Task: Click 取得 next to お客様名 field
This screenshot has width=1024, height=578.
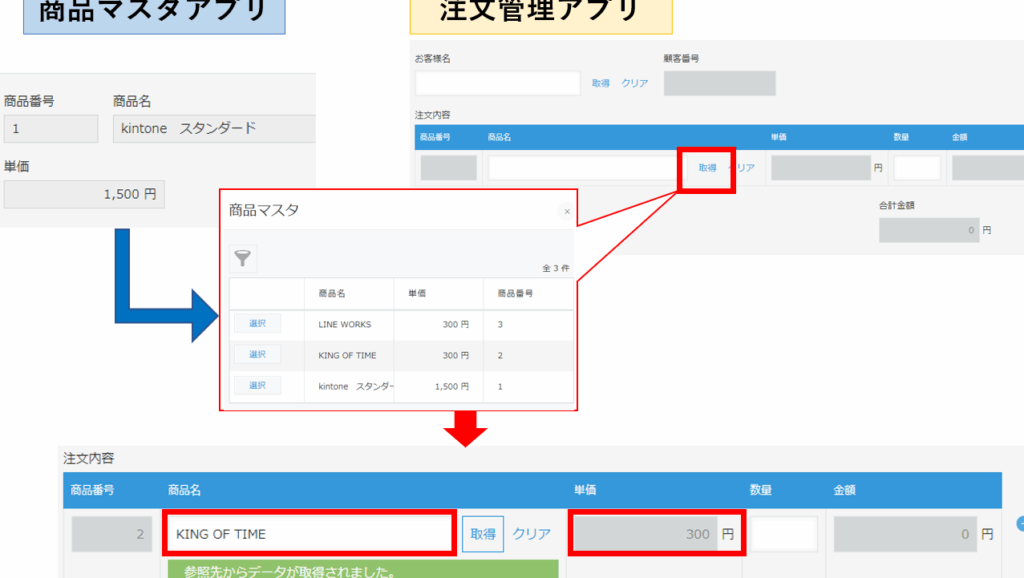Action: 600,83
